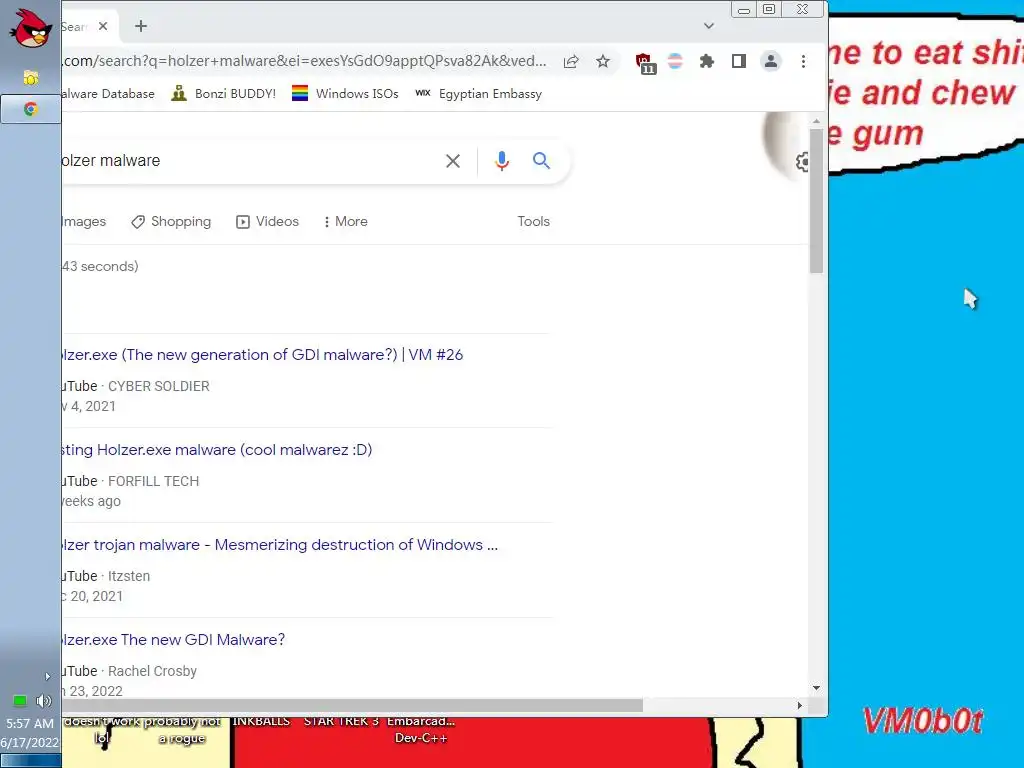The width and height of the screenshot is (1024, 768).
Task: Switch to the Videos results tab
Action: pyautogui.click(x=267, y=221)
